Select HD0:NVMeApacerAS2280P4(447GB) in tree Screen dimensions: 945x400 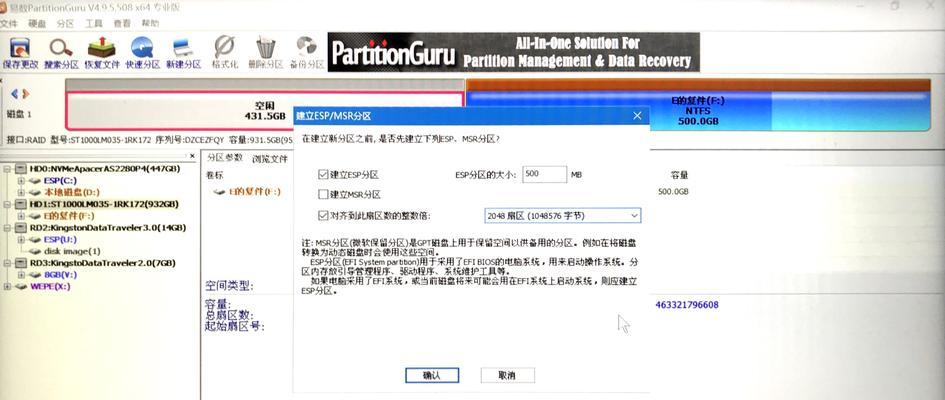104,169
